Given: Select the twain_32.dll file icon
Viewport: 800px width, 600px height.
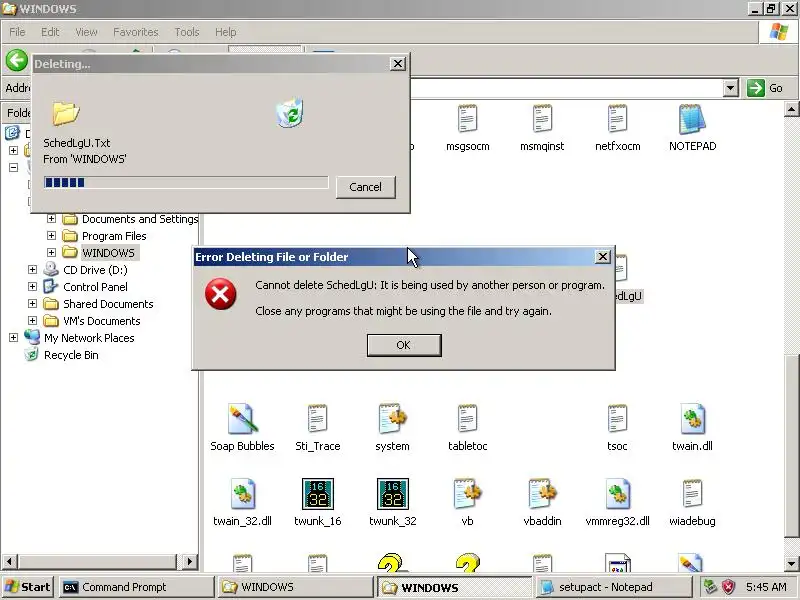Looking at the screenshot, I should point(242,494).
